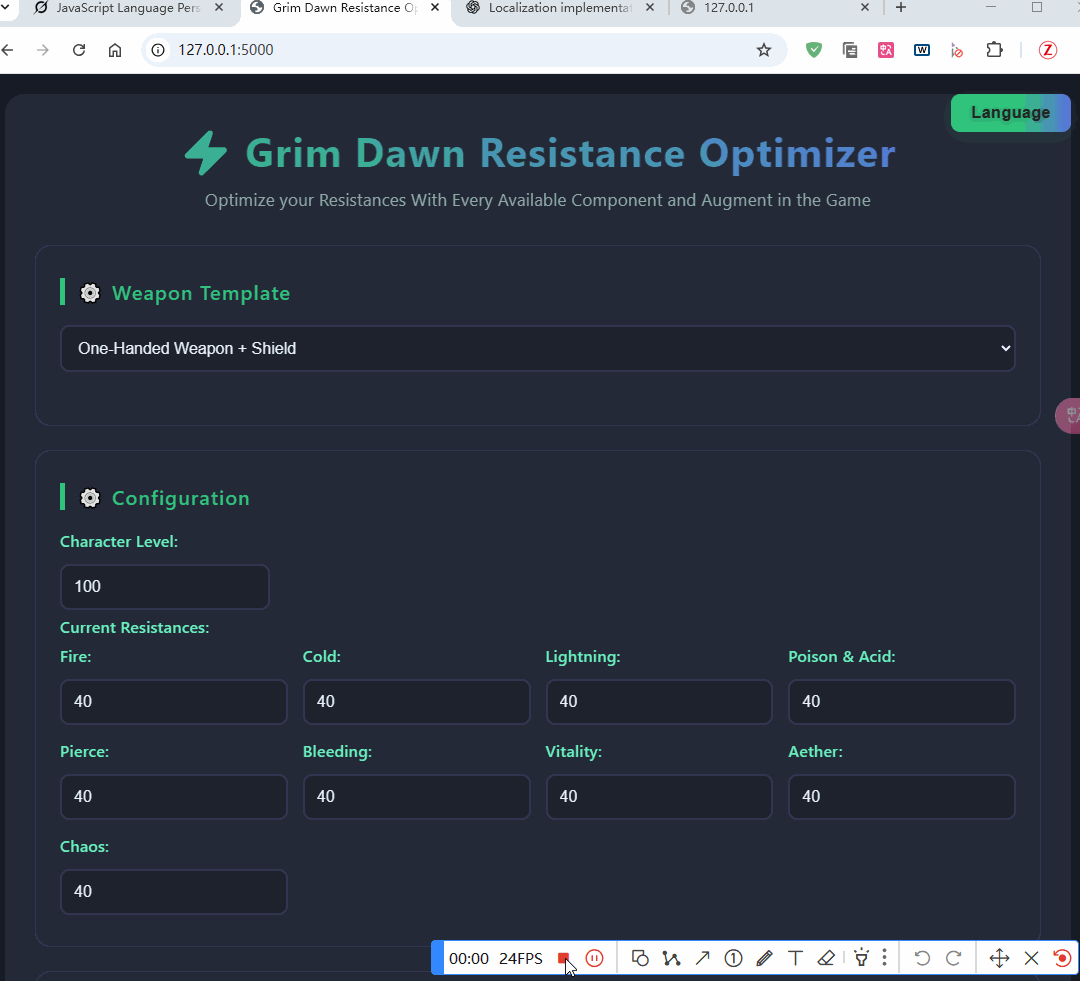Go to the browser home page
The width and height of the screenshot is (1080, 981).
[115, 50]
